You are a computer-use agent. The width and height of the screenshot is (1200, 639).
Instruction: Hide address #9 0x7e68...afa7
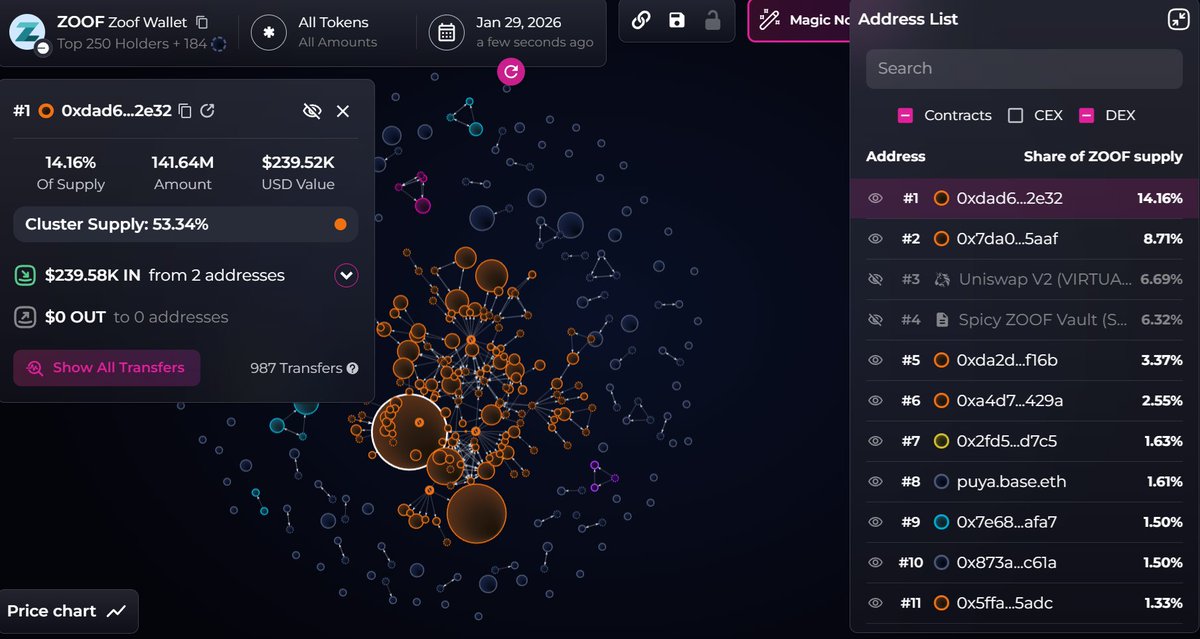point(875,522)
